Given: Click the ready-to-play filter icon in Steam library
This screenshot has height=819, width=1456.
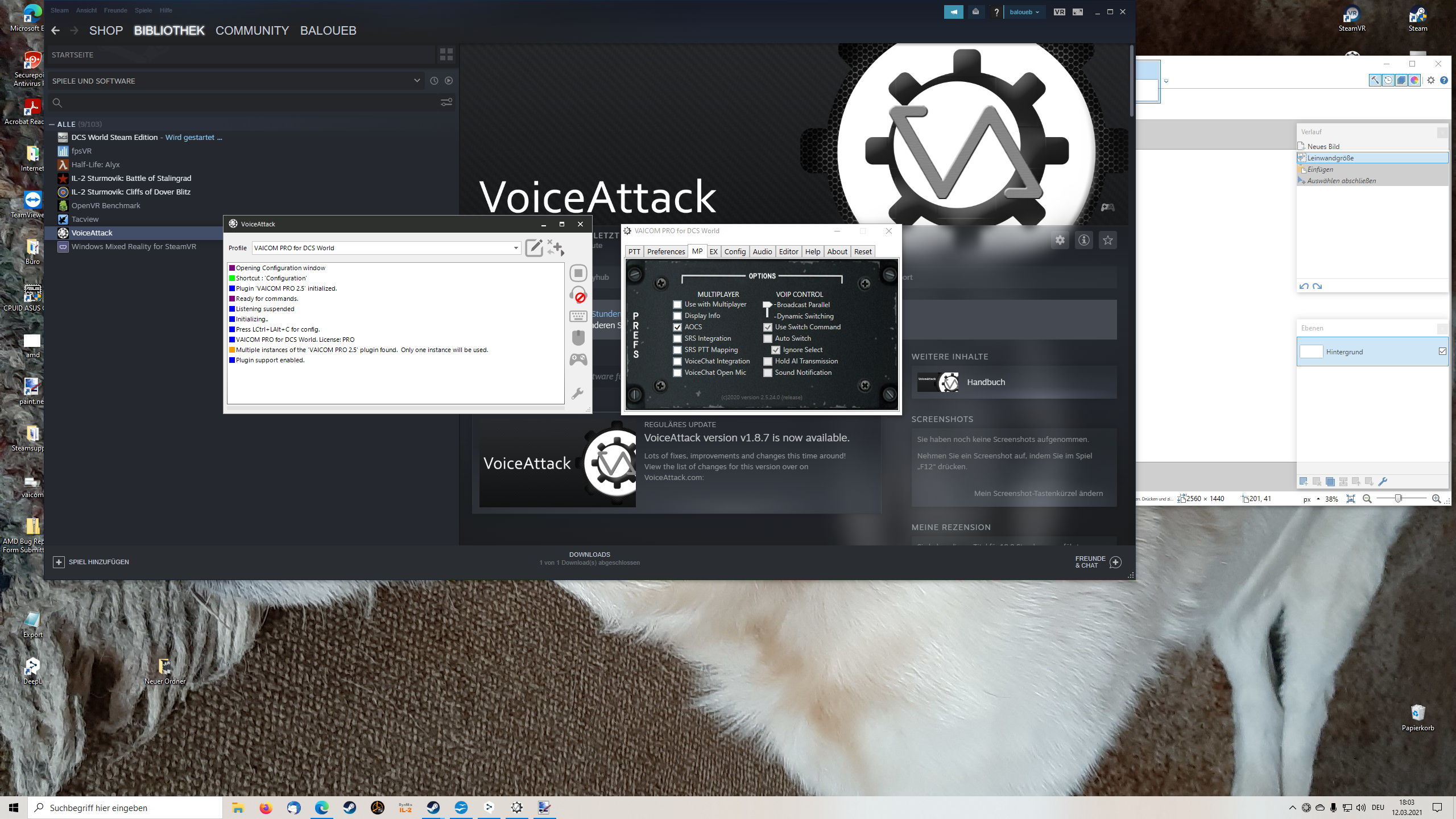Looking at the screenshot, I should pyautogui.click(x=449, y=81).
